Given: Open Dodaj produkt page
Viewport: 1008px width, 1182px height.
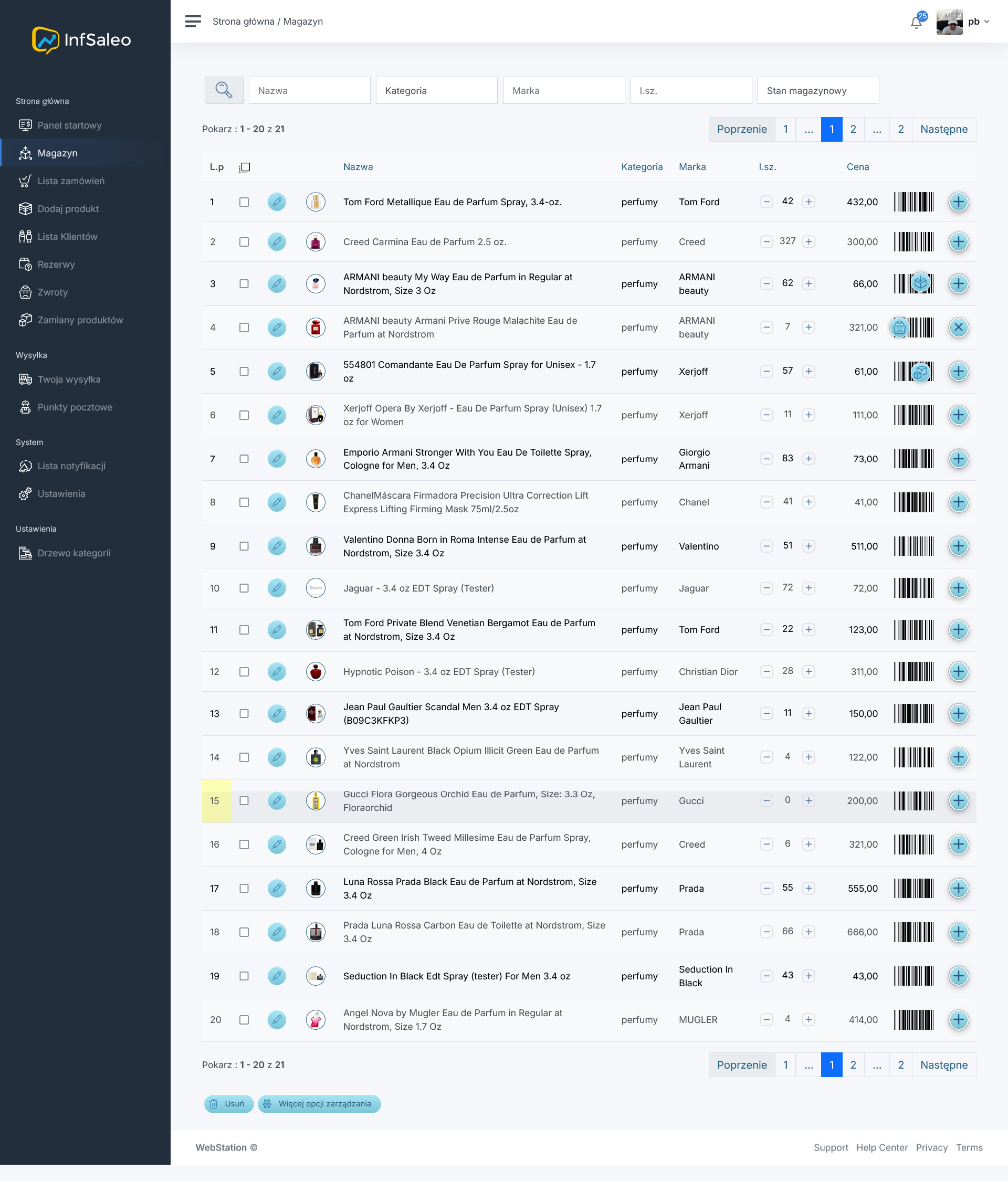Looking at the screenshot, I should point(68,209).
